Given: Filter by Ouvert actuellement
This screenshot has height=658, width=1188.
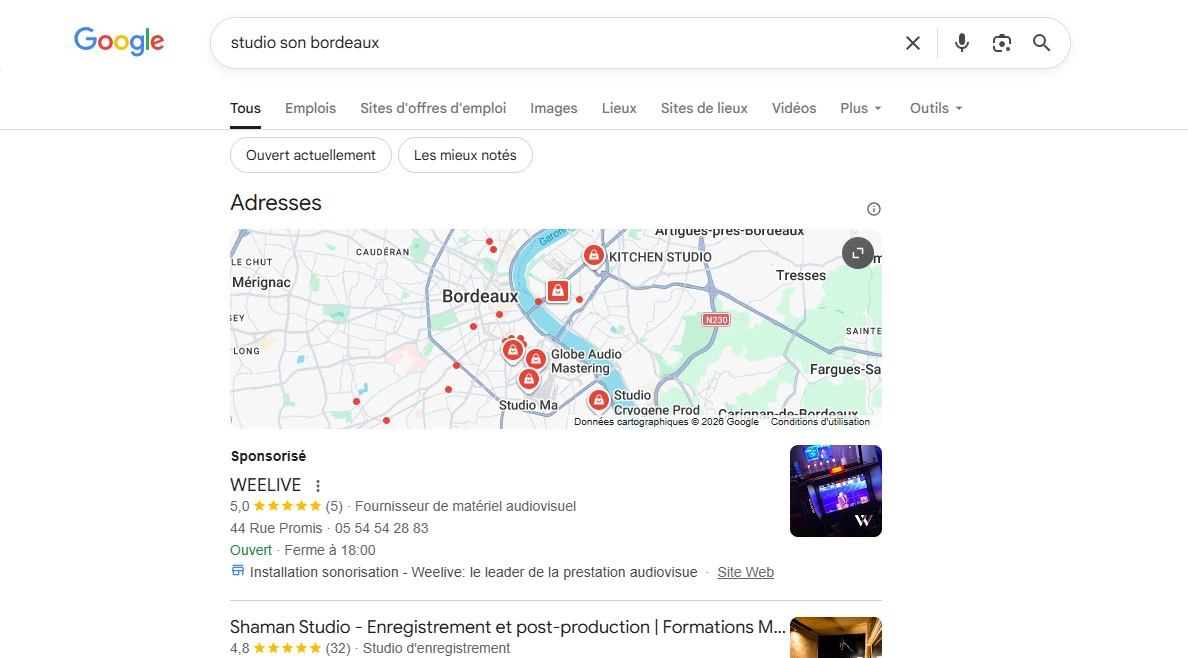Looking at the screenshot, I should click(311, 155).
